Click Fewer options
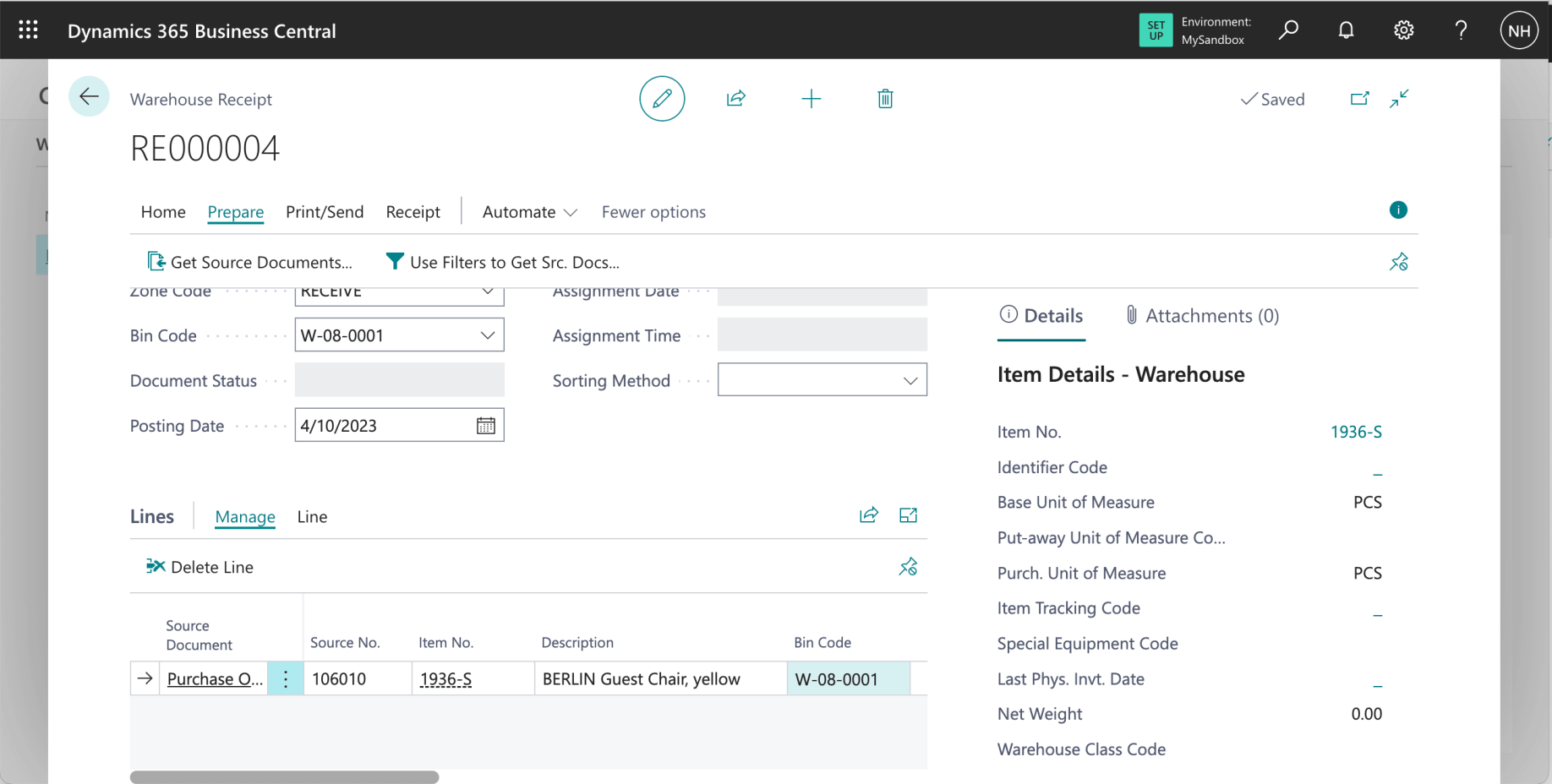This screenshot has height=784, width=1552. click(653, 212)
